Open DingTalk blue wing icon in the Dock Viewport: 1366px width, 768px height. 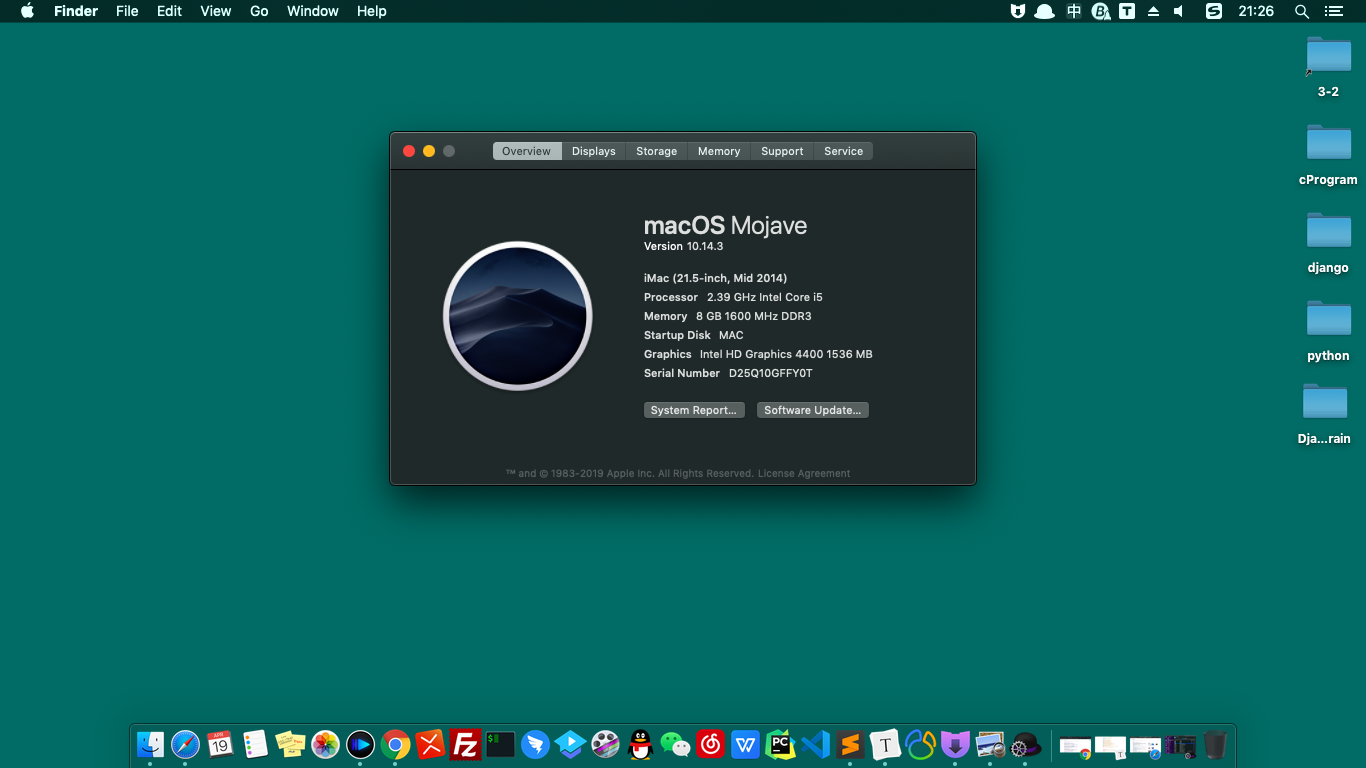tap(535, 745)
